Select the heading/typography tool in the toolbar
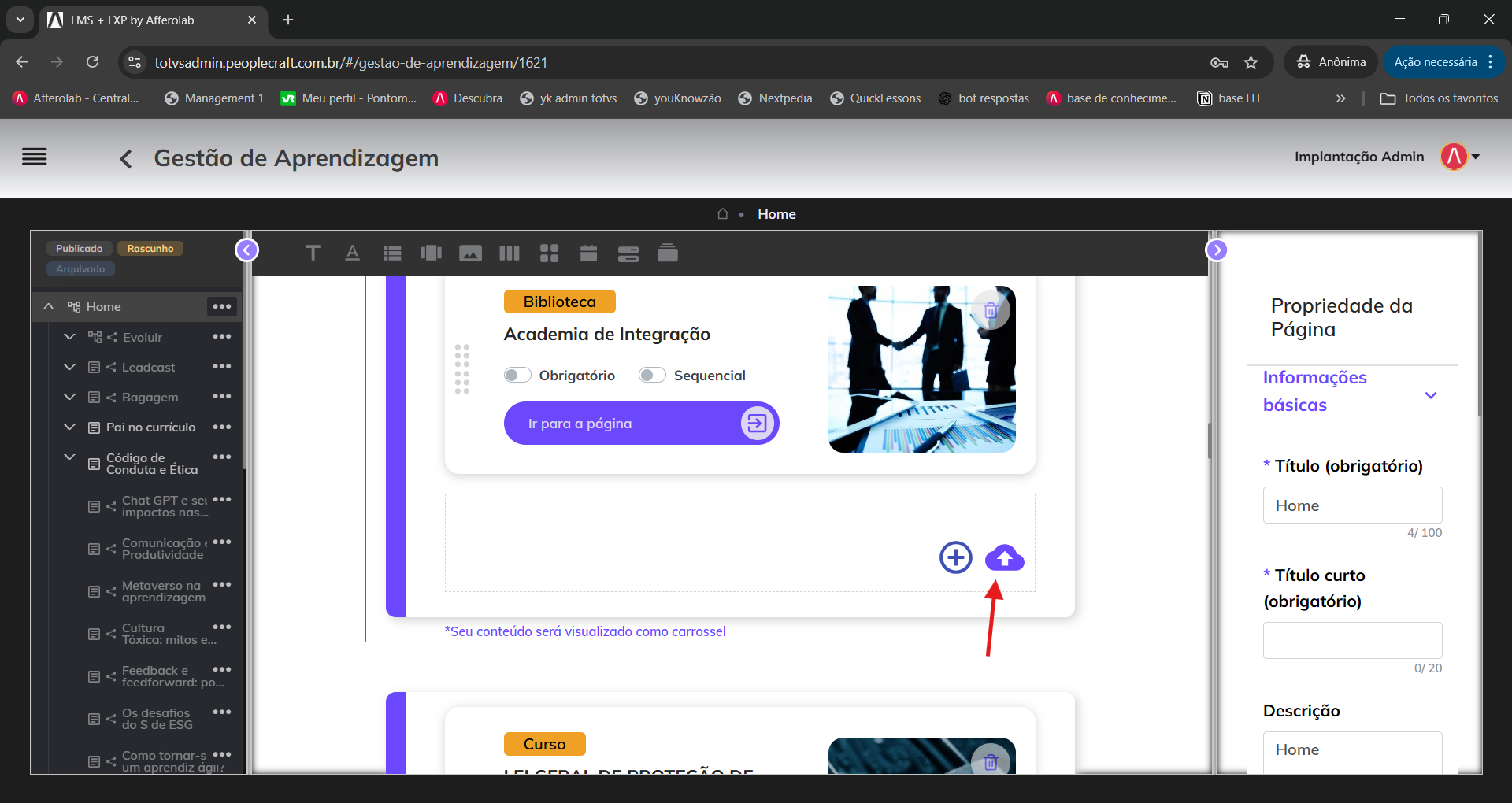The width and height of the screenshot is (1512, 803). pyautogui.click(x=352, y=253)
